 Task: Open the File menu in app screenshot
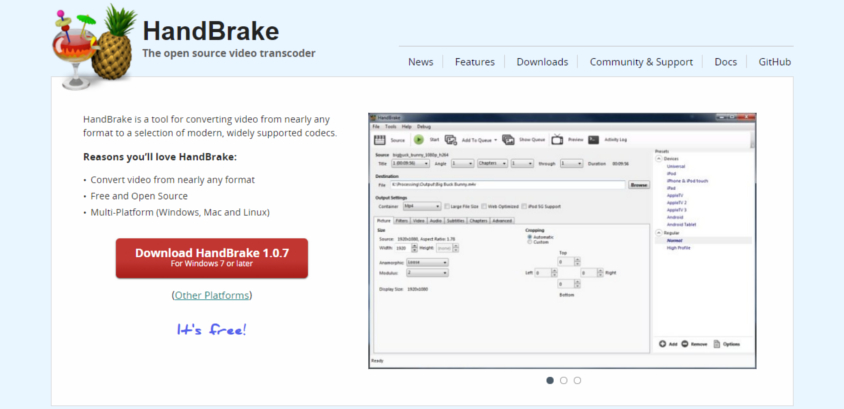point(376,126)
